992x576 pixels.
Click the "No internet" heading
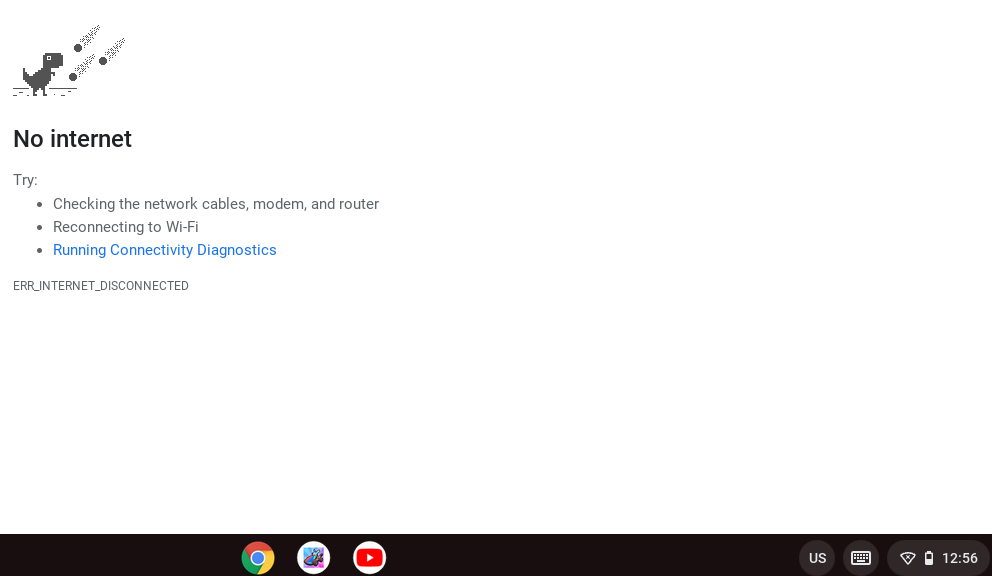(x=72, y=139)
